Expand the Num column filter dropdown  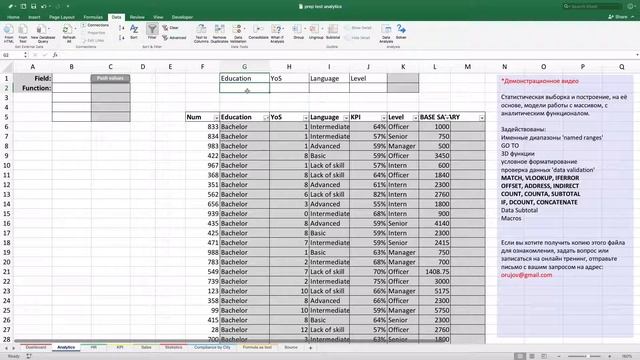click(216, 118)
